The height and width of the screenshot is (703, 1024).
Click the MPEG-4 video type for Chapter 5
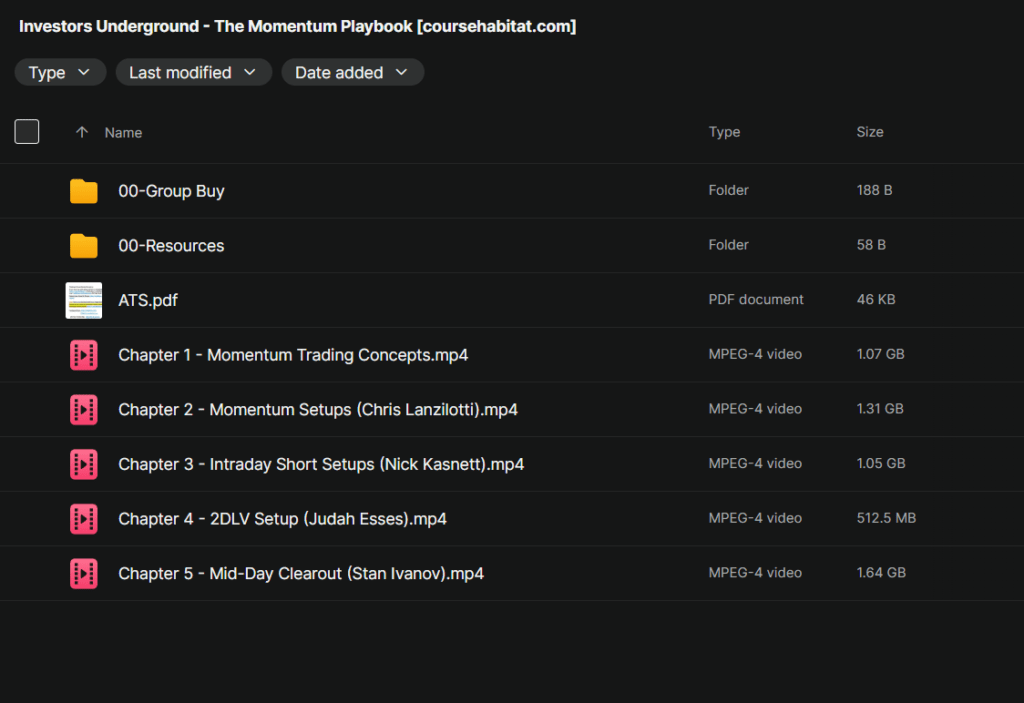point(755,573)
